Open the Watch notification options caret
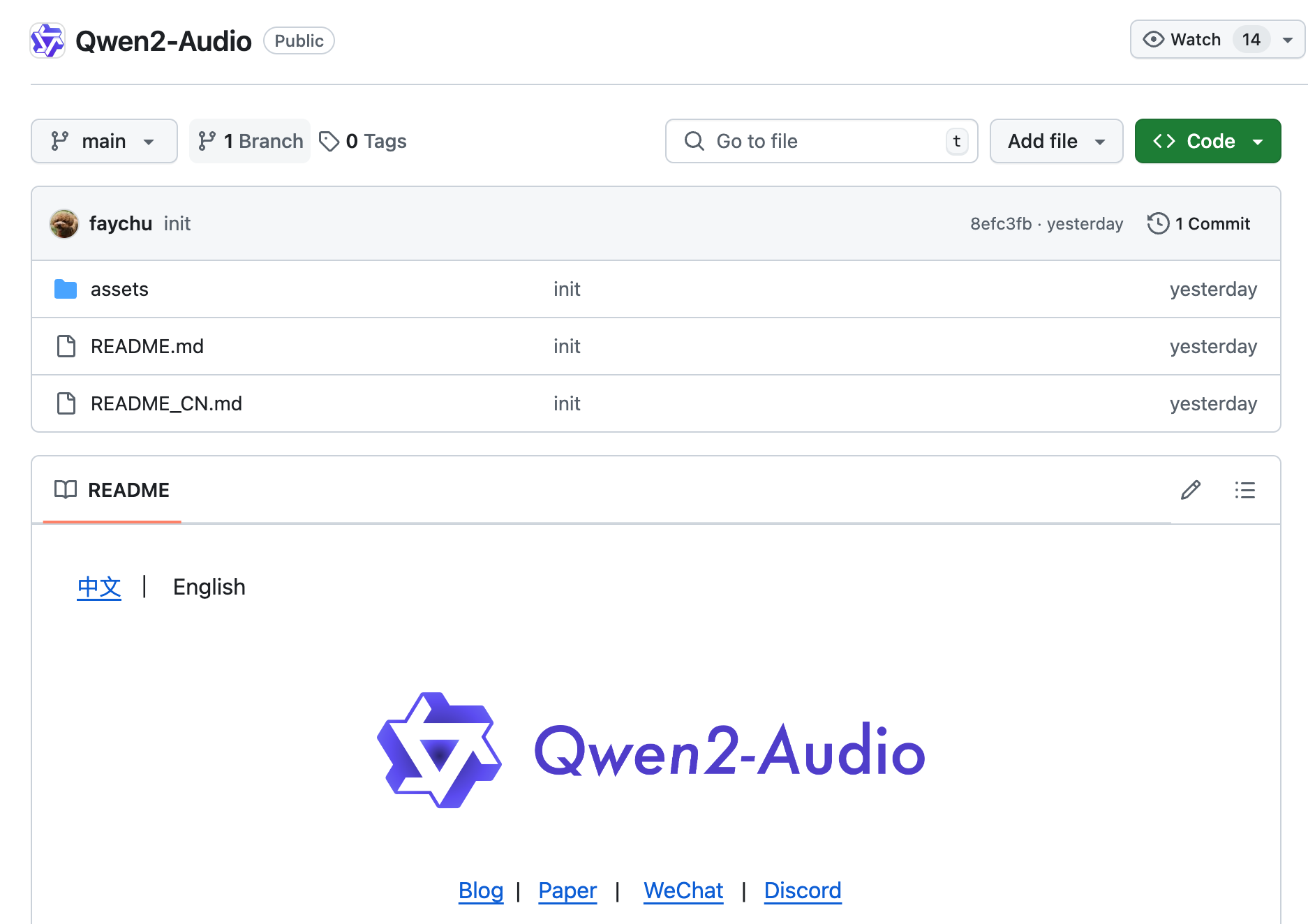This screenshot has height=924, width=1308. pyautogui.click(x=1288, y=39)
